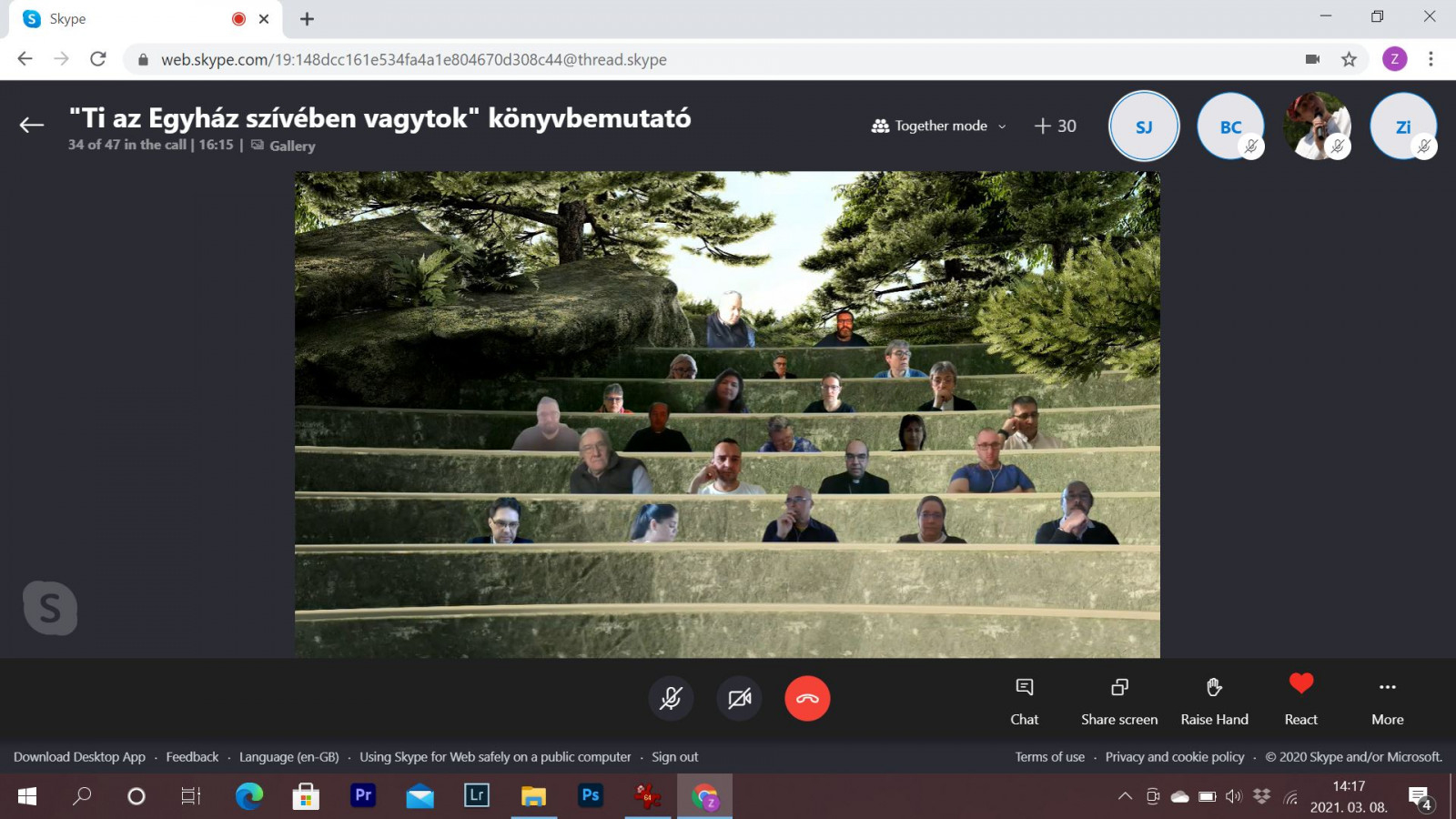Go back using the call header arrow

coord(32,126)
